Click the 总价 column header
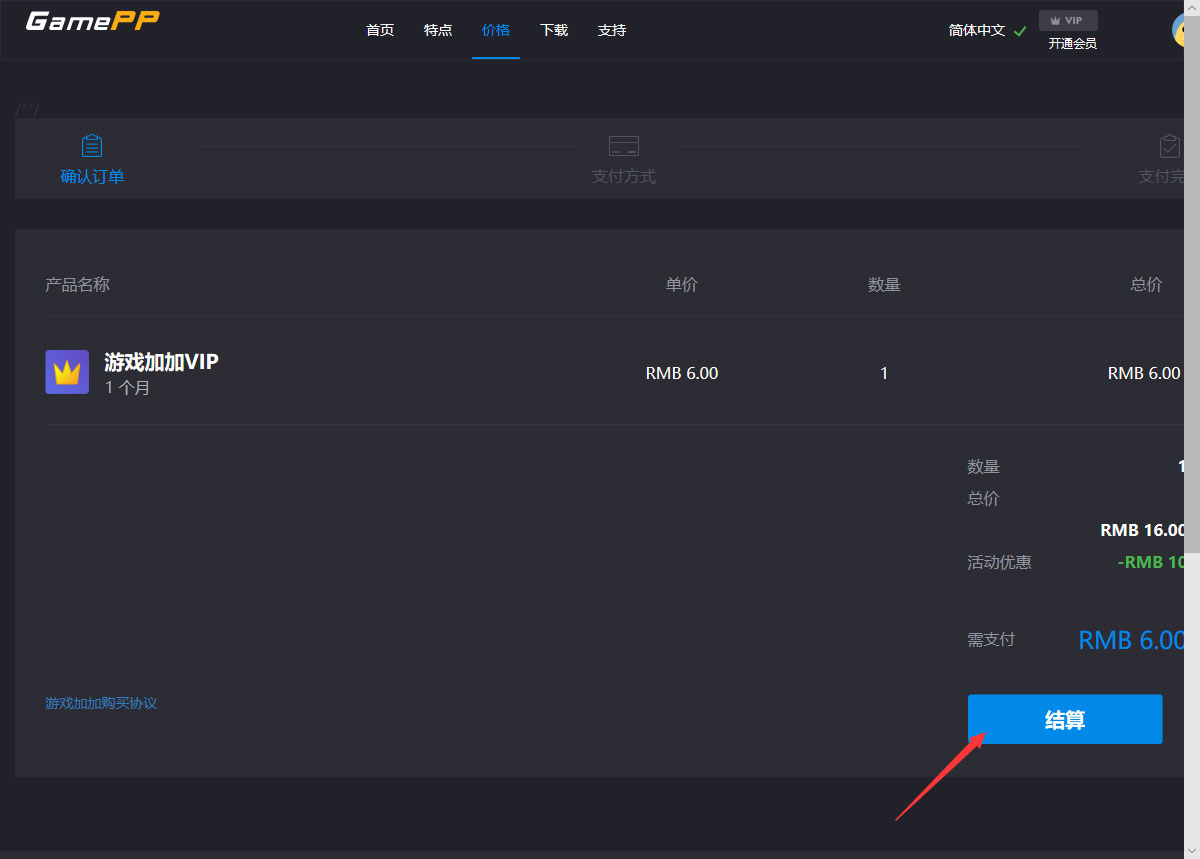 [1146, 285]
